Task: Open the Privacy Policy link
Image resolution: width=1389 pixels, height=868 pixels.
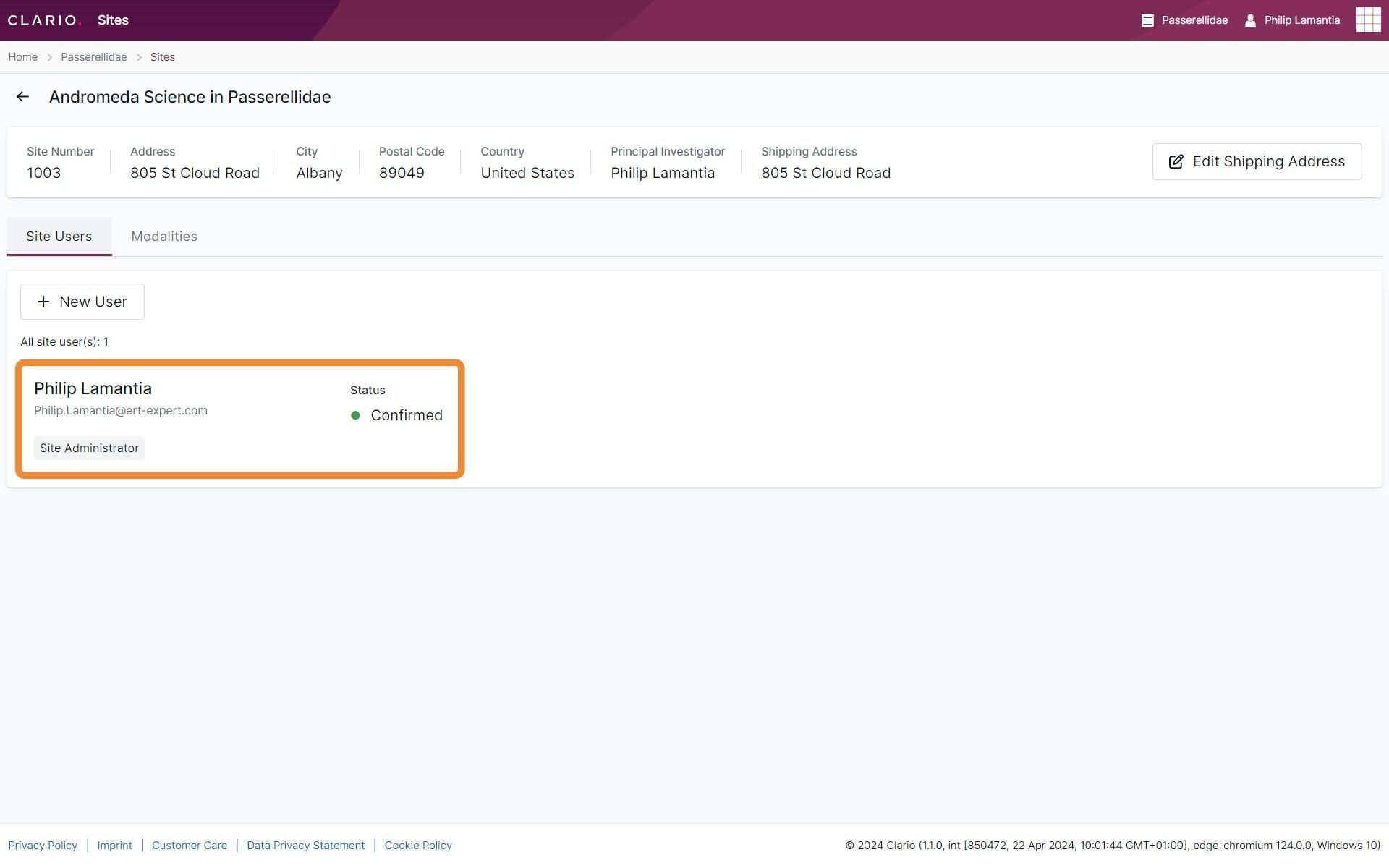Action: pyautogui.click(x=43, y=845)
